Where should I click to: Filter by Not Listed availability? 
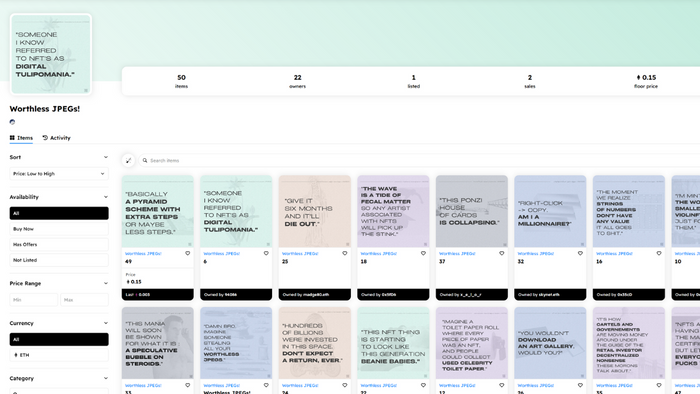coord(59,260)
